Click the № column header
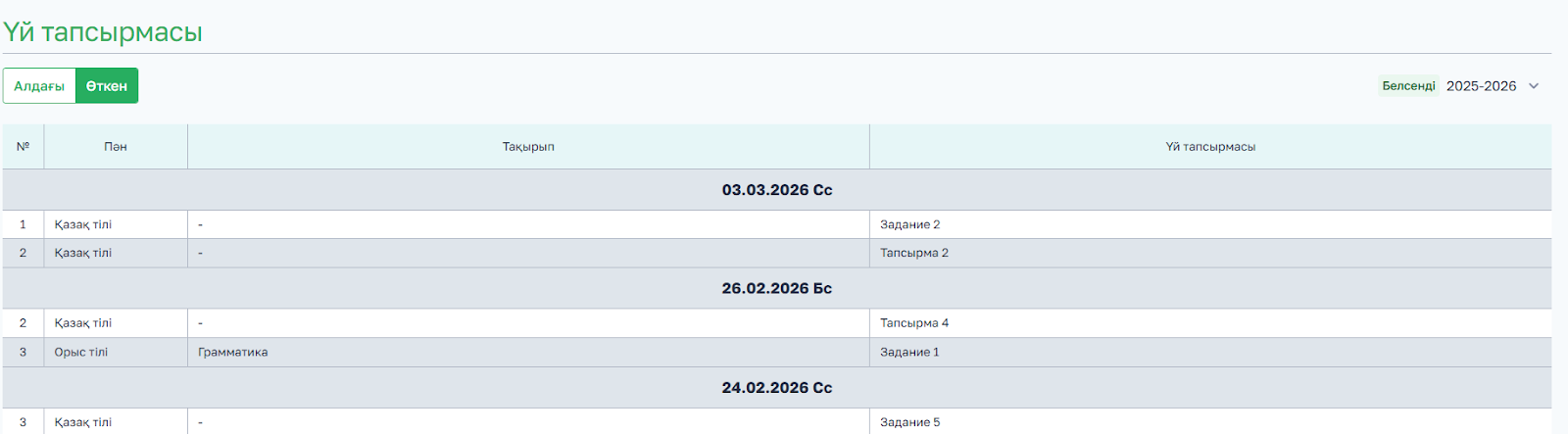 point(24,147)
